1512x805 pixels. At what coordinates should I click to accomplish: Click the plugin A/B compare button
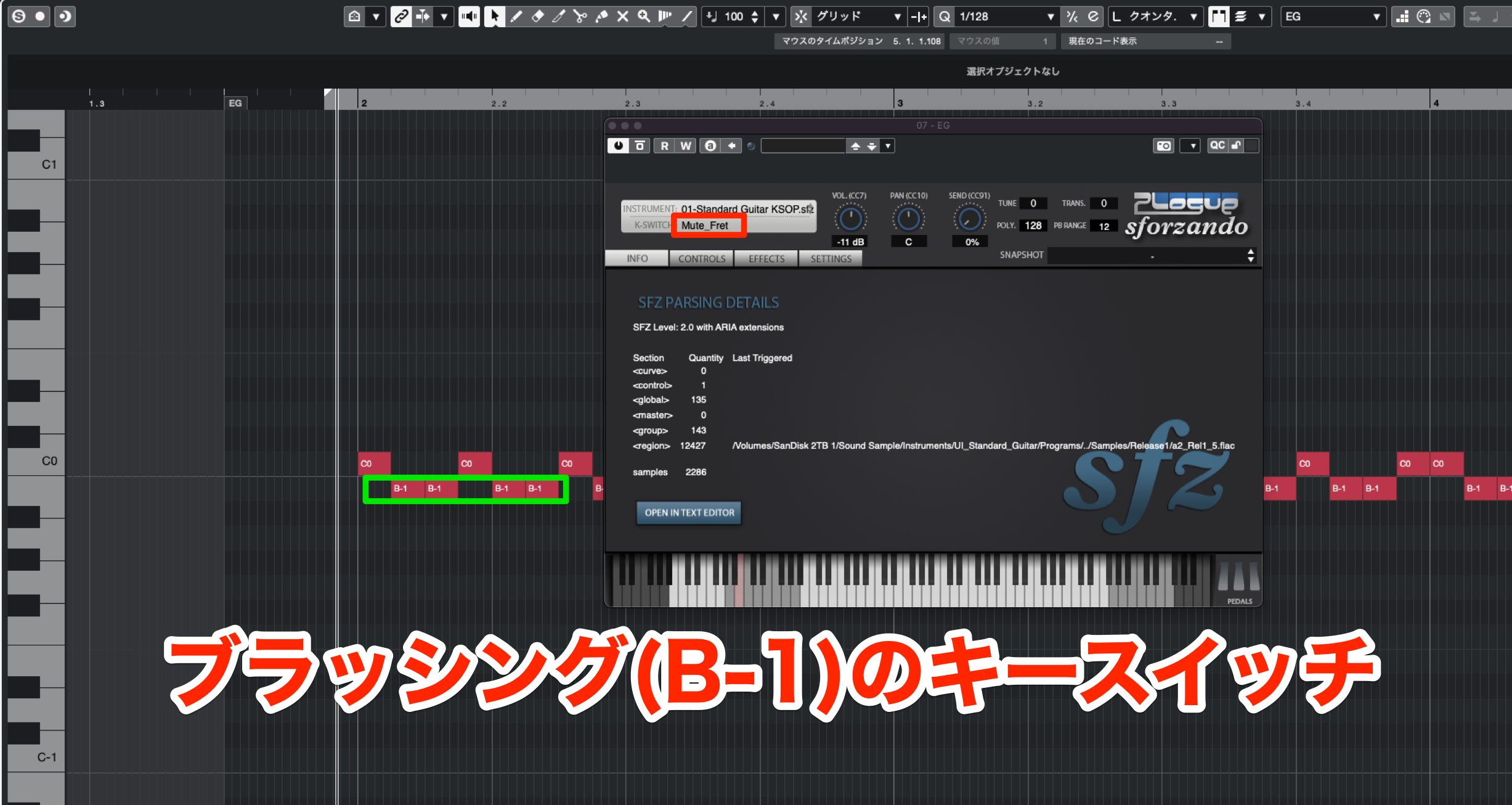pos(640,145)
